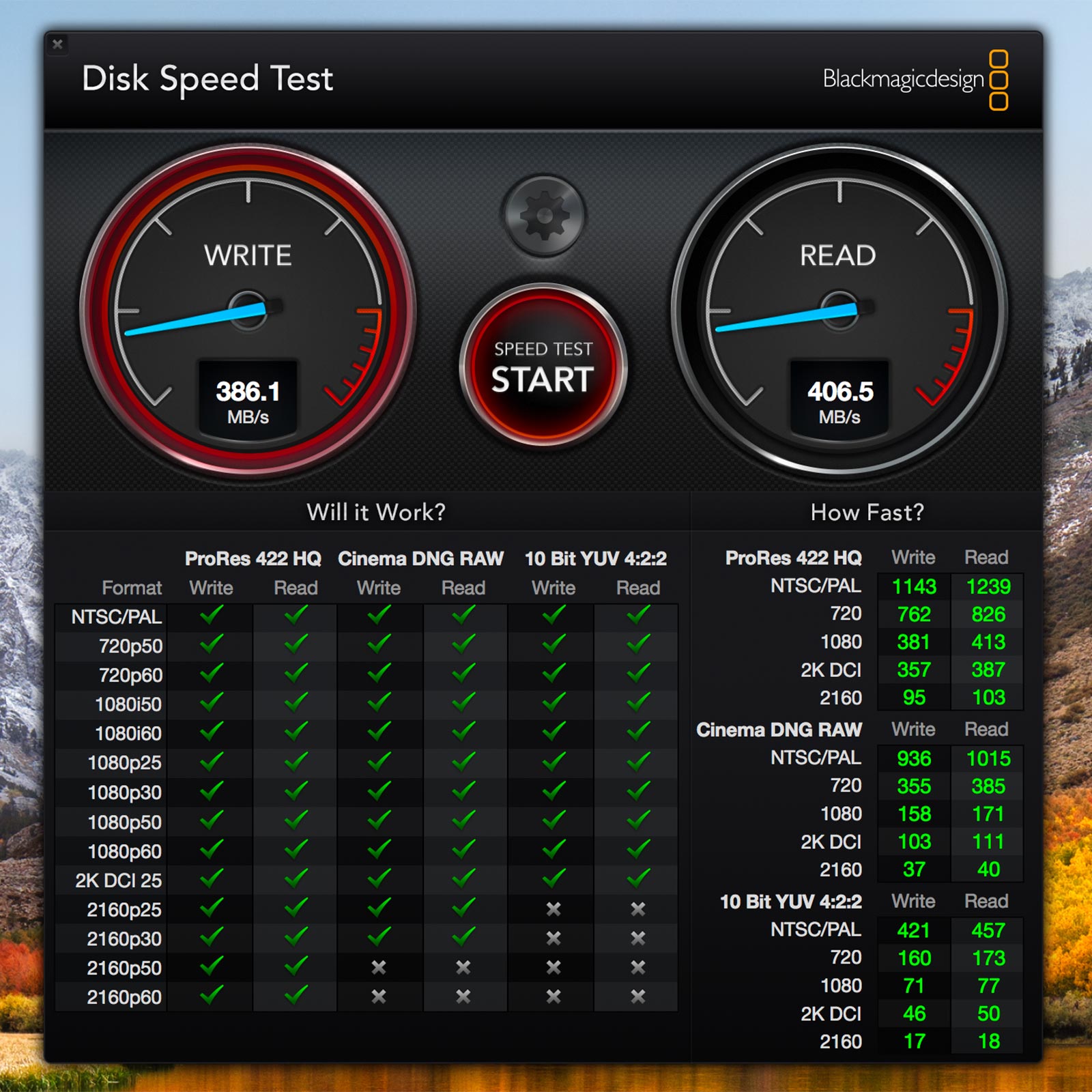Screen dimensions: 1092x1092
Task: Open settings with the gear icon
Action: tap(544, 216)
